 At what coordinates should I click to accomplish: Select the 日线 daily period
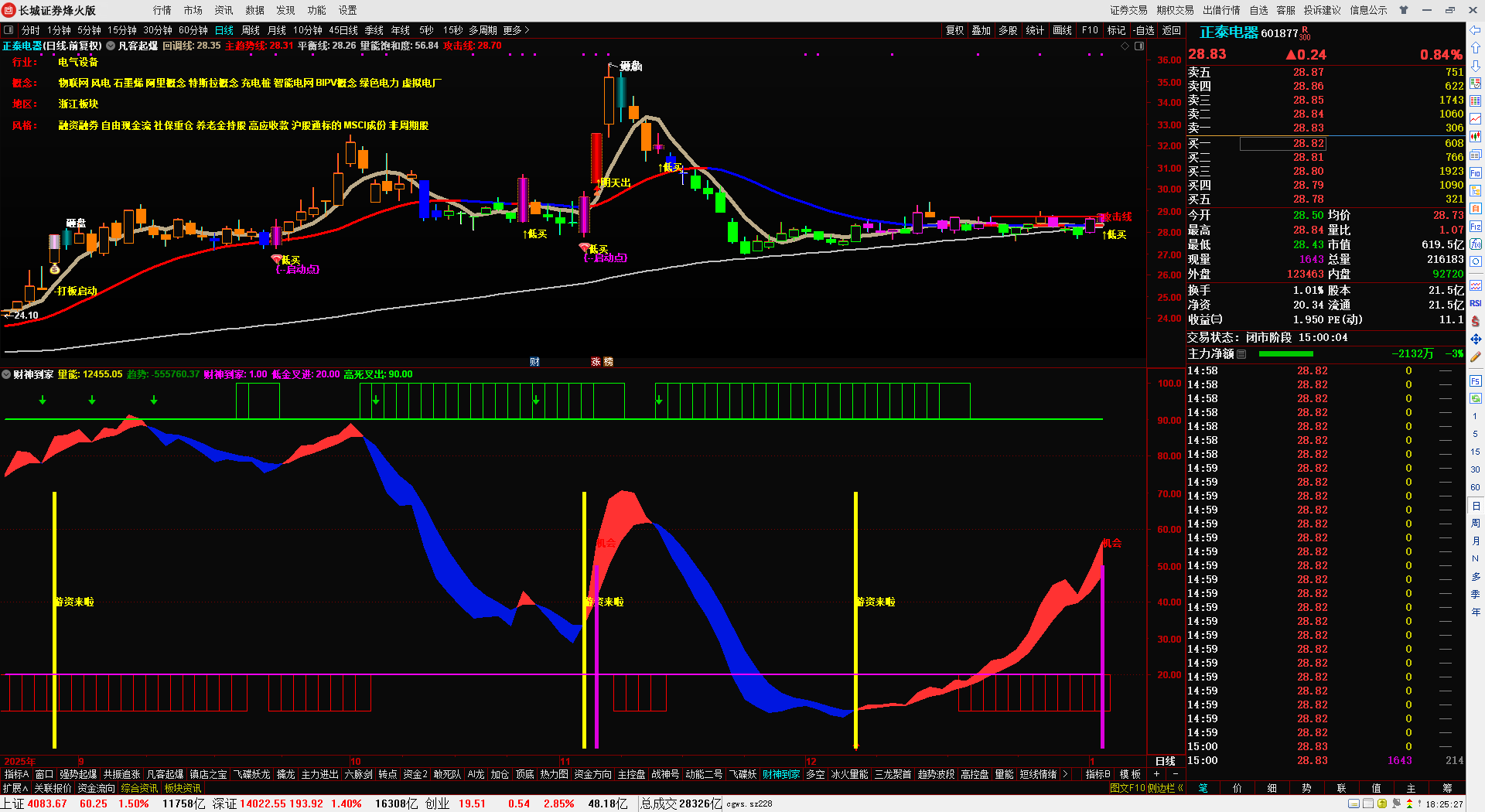click(x=224, y=30)
